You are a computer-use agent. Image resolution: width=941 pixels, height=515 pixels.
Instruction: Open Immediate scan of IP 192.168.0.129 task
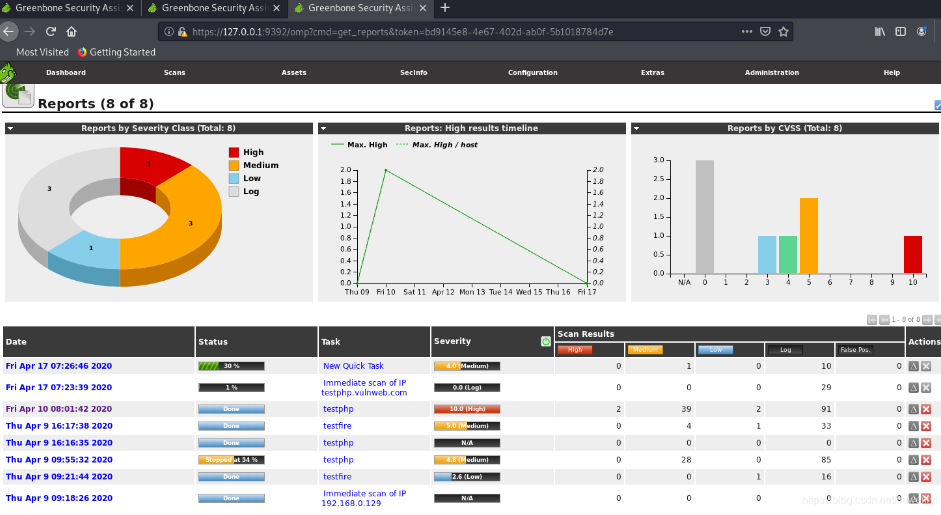[364, 498]
